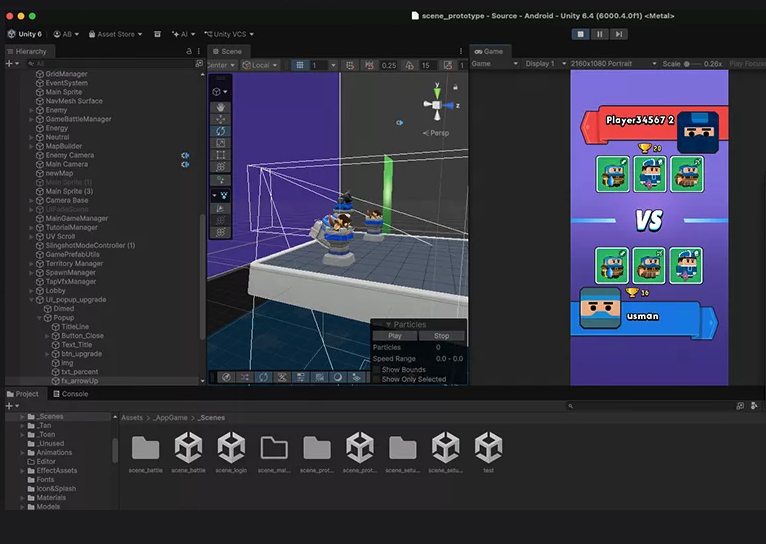Image resolution: width=766 pixels, height=544 pixels.
Task: Enable Show Only Selected checkbox in Particles
Action: pyautogui.click(x=377, y=379)
